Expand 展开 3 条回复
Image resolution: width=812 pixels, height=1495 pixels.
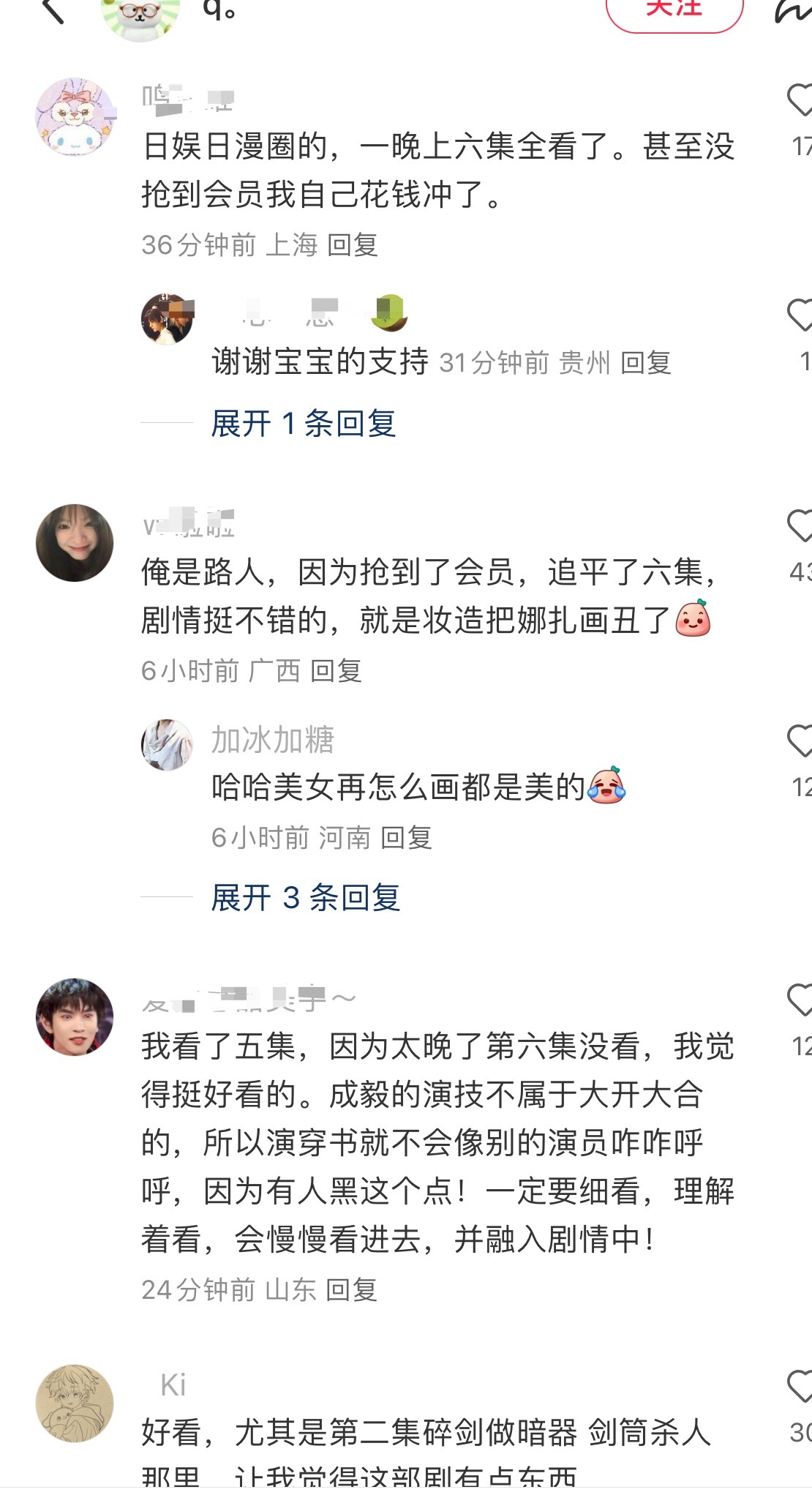[x=306, y=898]
